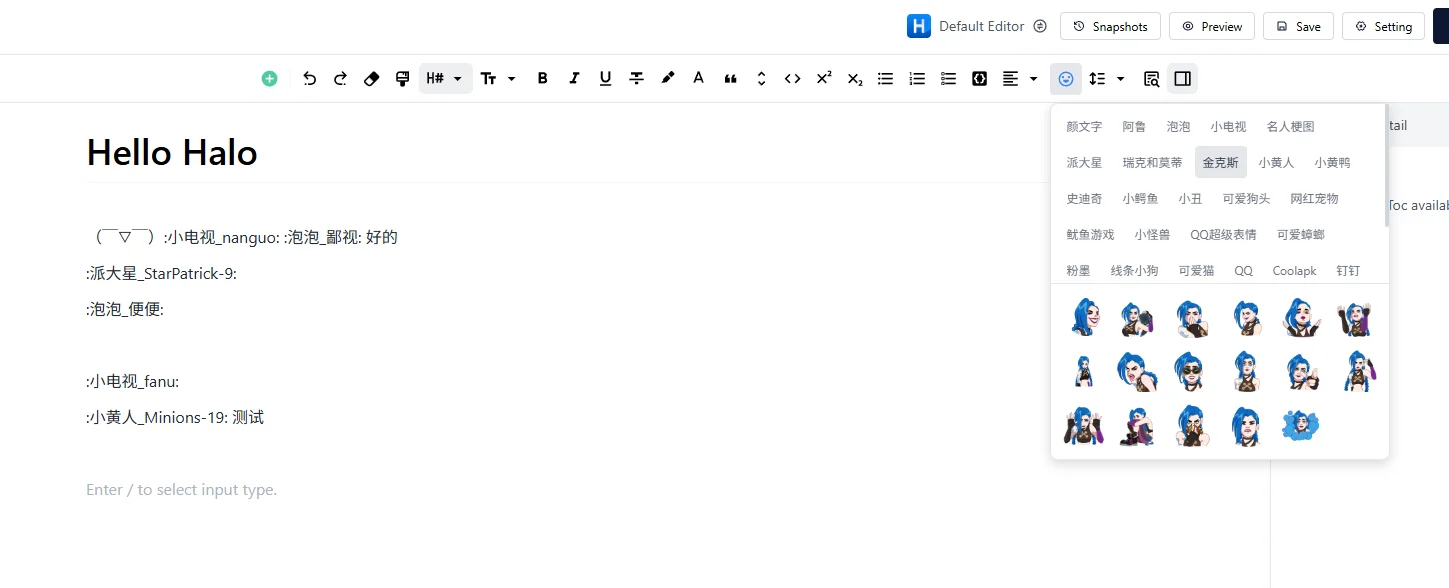Open the Snapshots button
This screenshot has height=588, width=1449.
pyautogui.click(x=1110, y=26)
